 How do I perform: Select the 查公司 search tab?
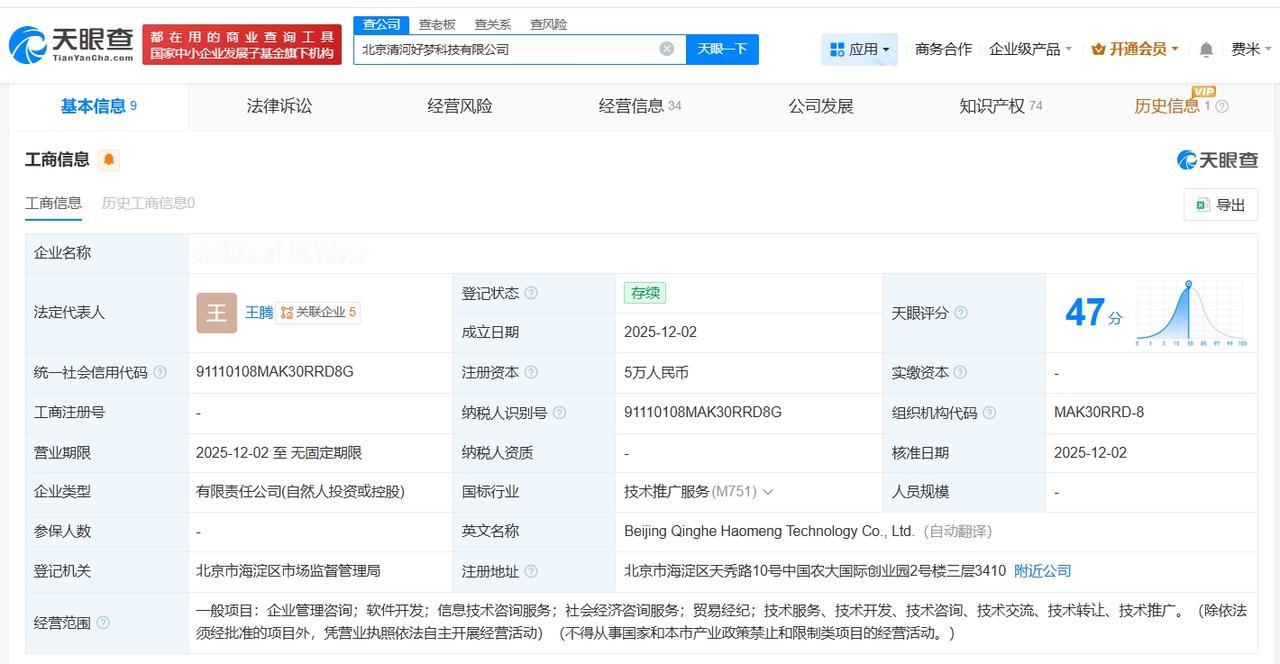pos(381,24)
